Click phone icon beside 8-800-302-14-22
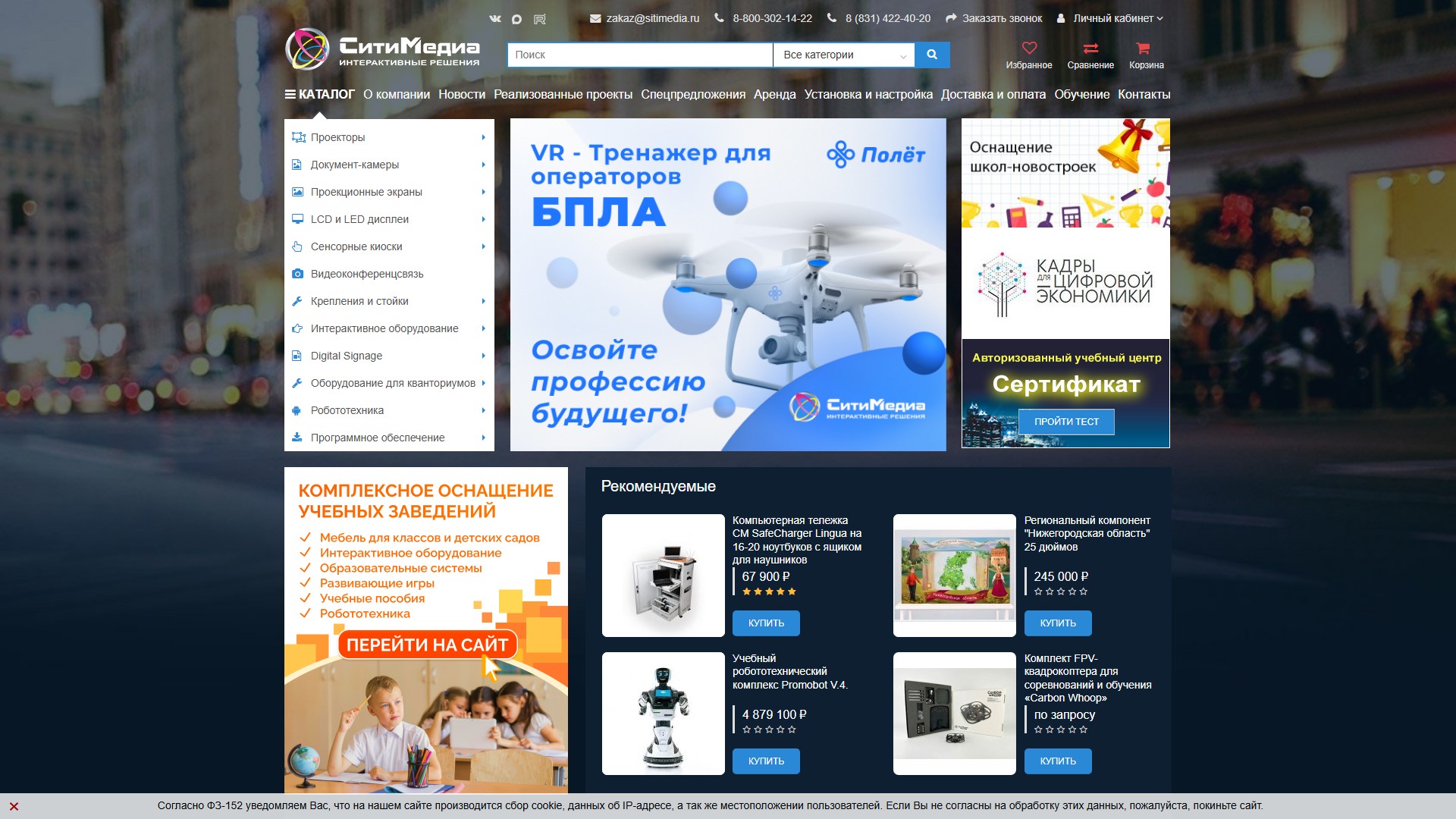This screenshot has height=819, width=1456. (x=719, y=18)
